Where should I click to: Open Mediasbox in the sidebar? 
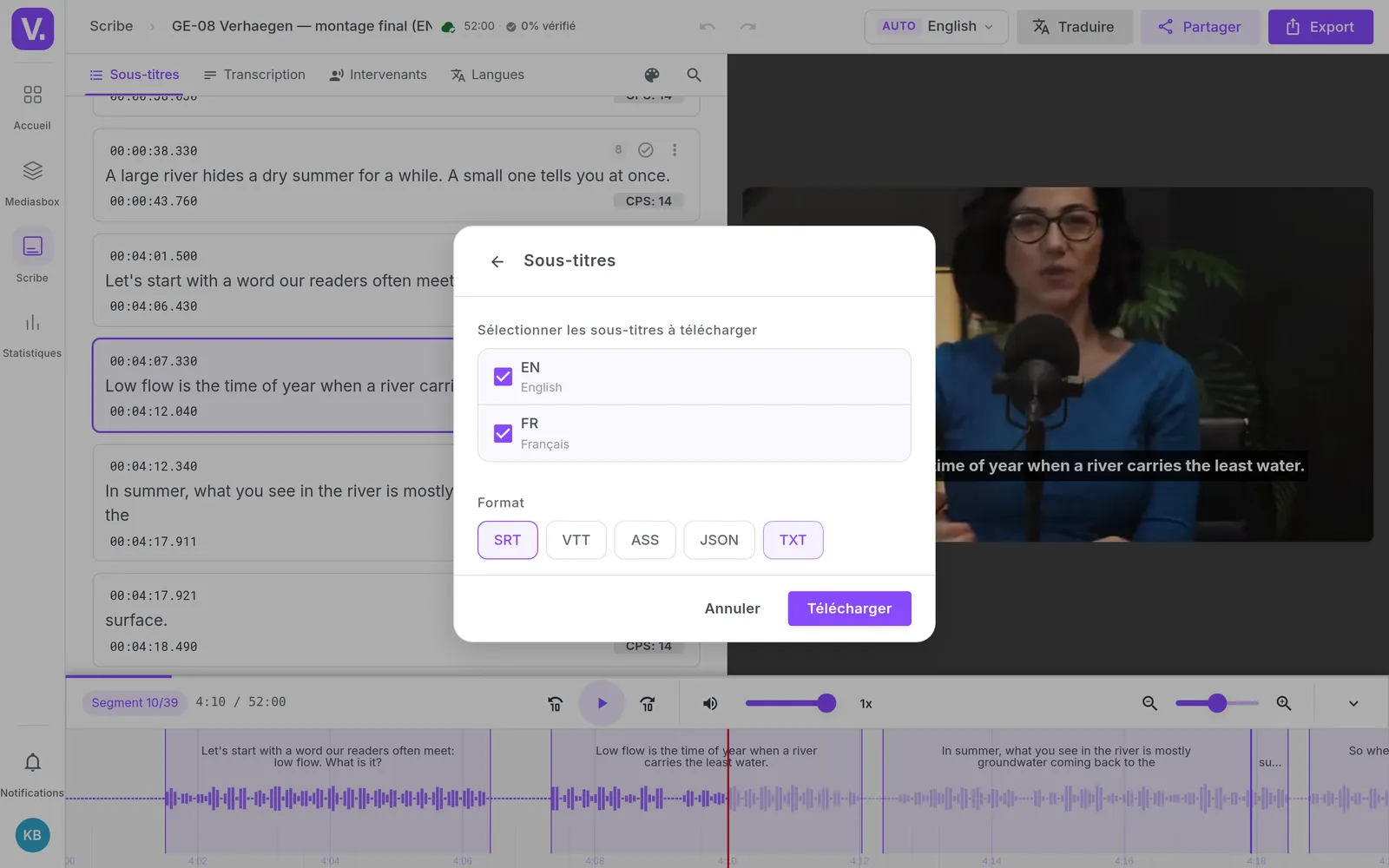(32, 183)
